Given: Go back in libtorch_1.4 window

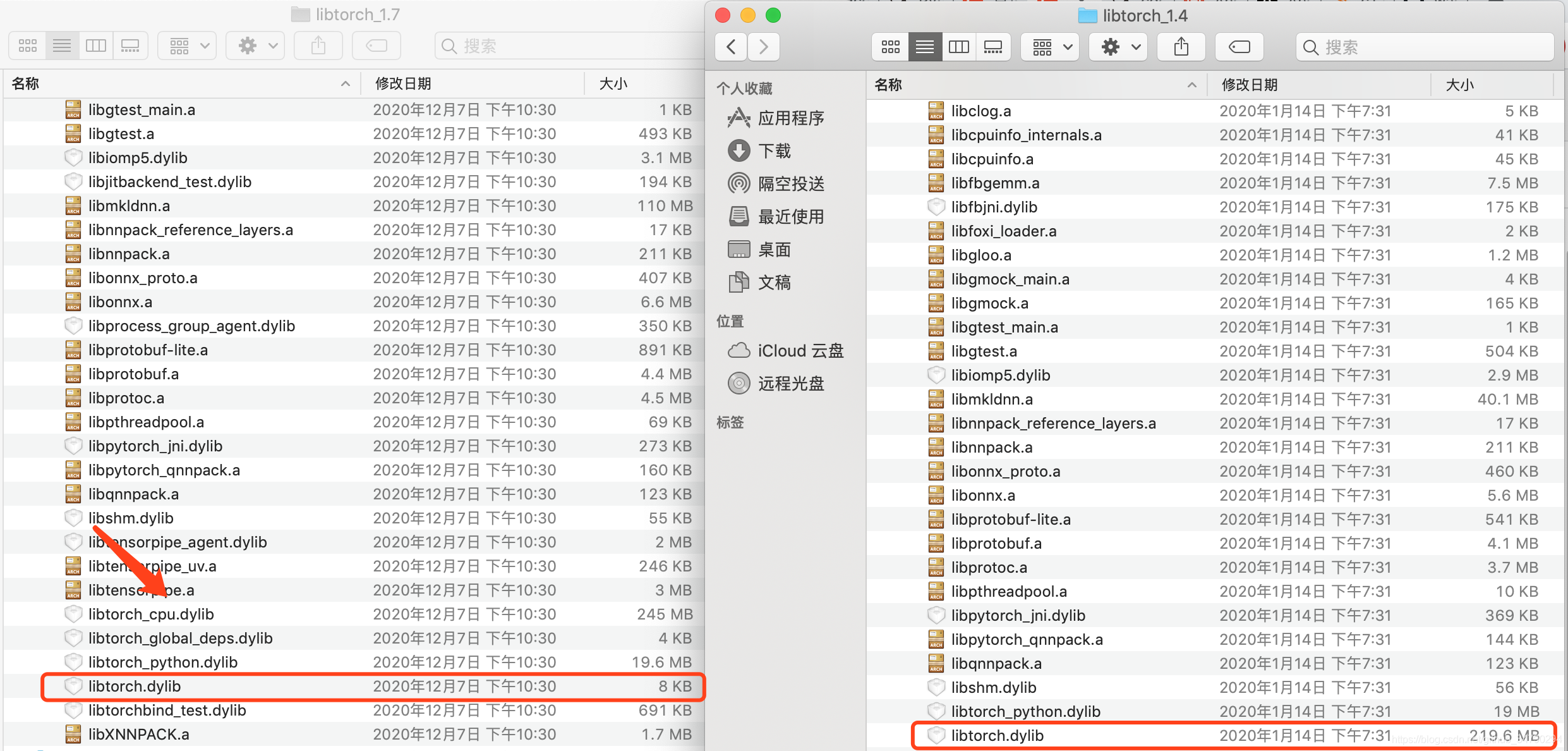Looking at the screenshot, I should click(x=732, y=47).
